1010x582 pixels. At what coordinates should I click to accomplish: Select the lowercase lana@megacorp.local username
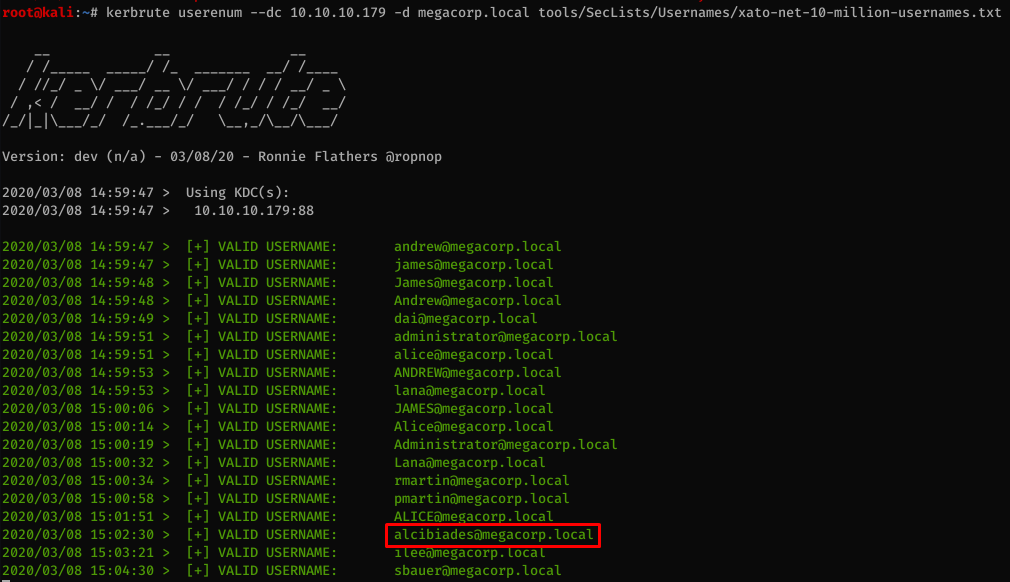pyautogui.click(x=469, y=391)
